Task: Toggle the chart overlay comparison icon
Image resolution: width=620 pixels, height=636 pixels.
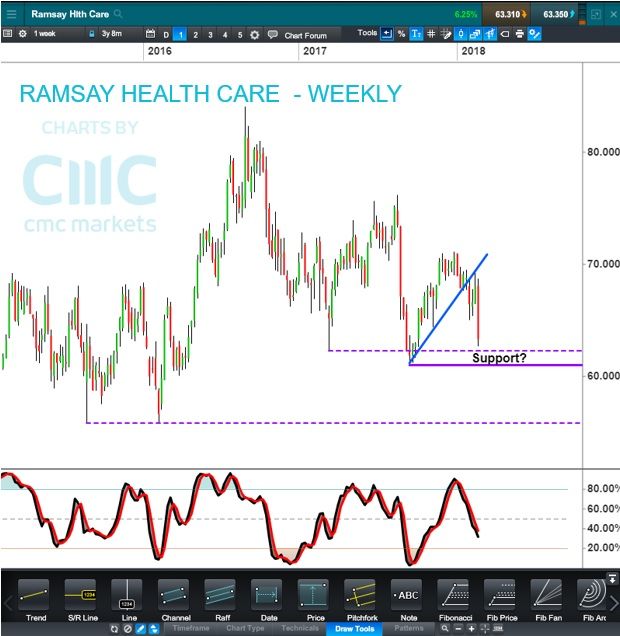Action: (490, 34)
